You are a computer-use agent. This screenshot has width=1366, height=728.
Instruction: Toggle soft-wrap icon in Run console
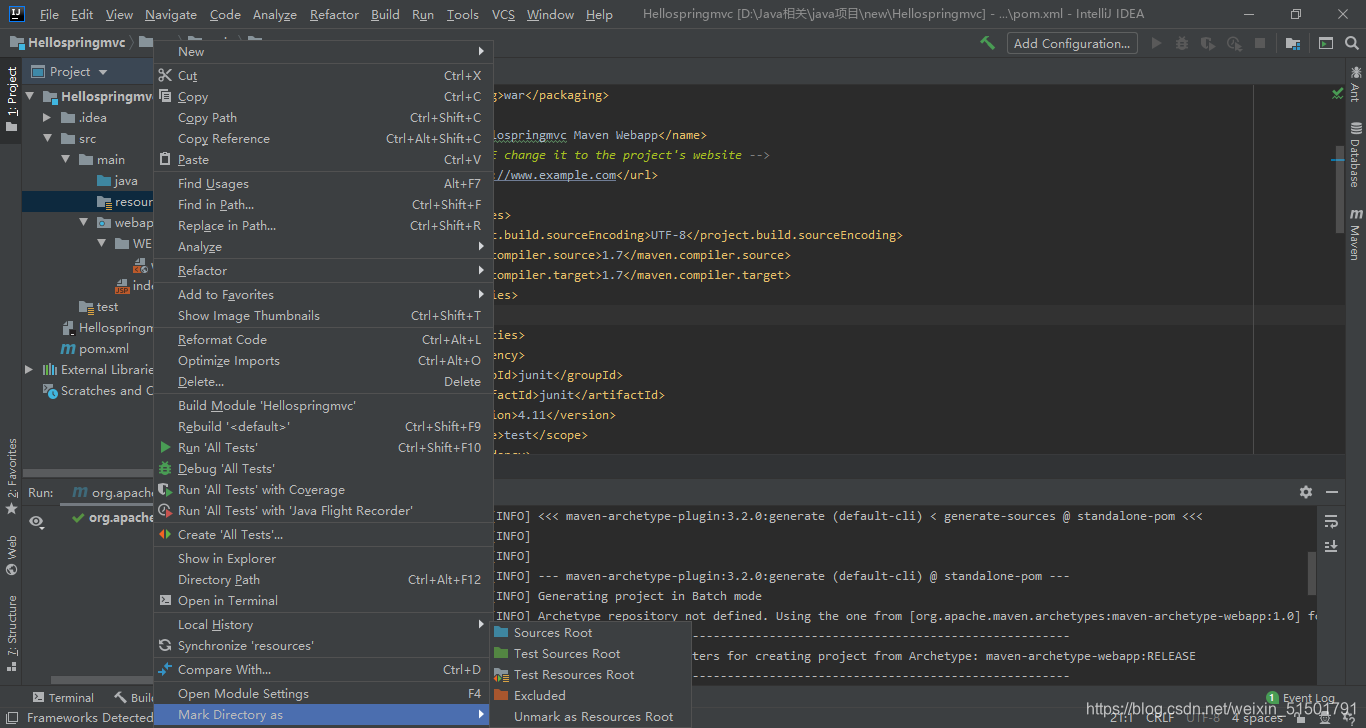(1330, 521)
